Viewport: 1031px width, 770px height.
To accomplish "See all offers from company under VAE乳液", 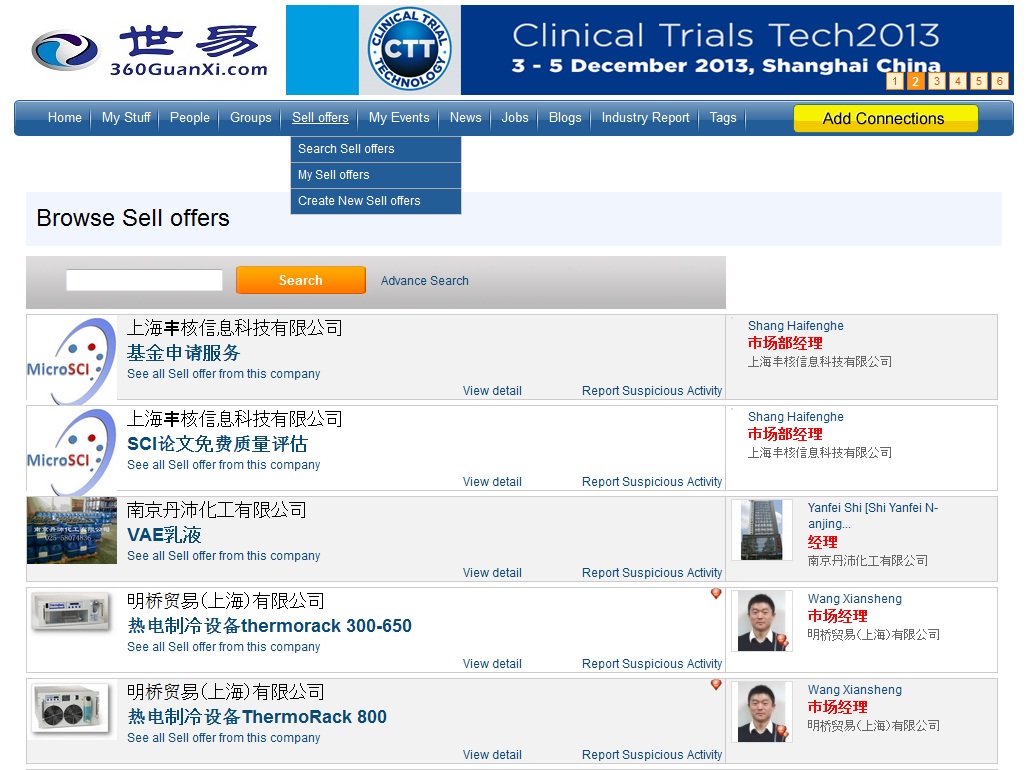I will 224,556.
